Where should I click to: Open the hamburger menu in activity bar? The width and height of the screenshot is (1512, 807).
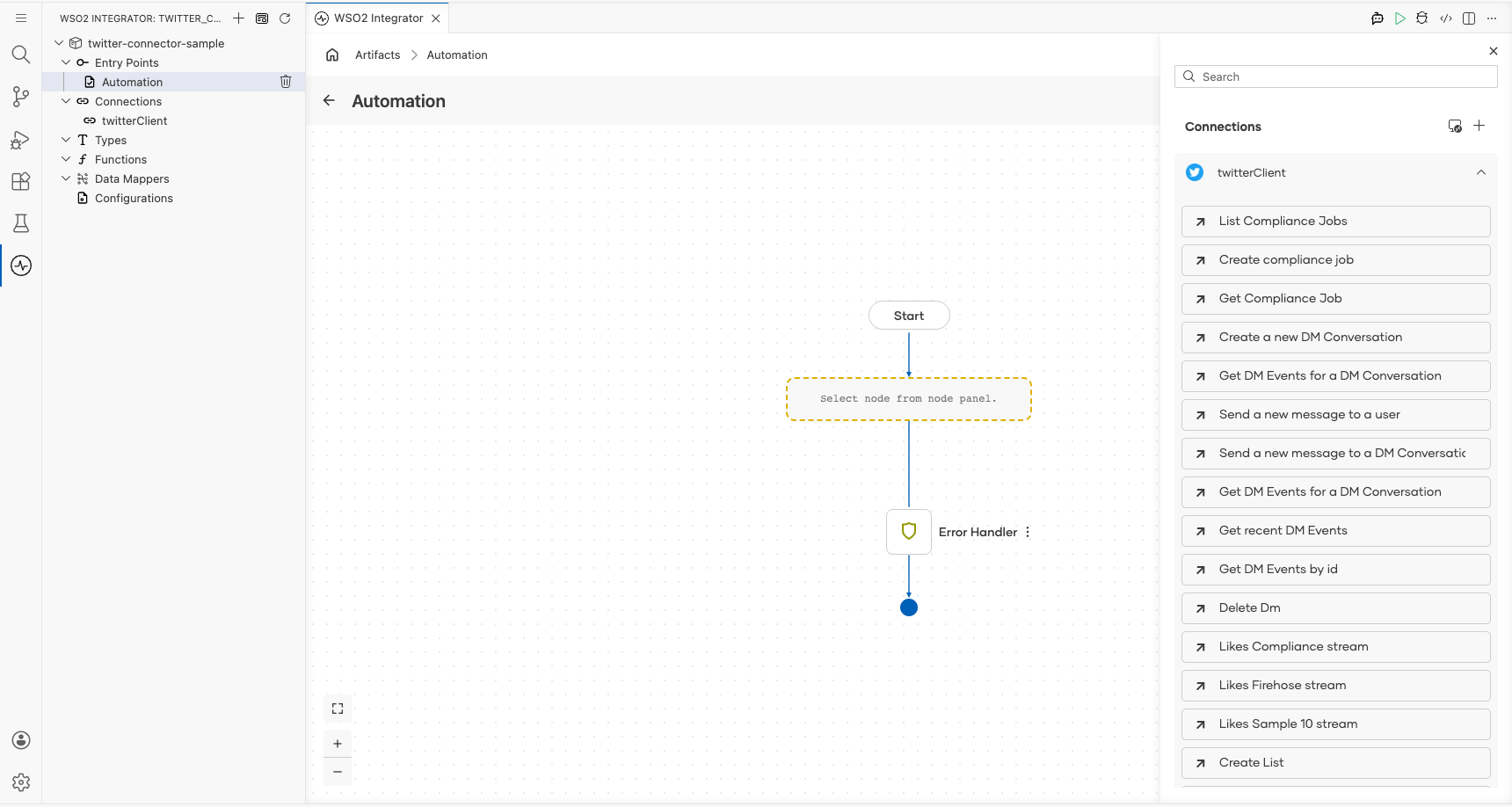[x=21, y=18]
